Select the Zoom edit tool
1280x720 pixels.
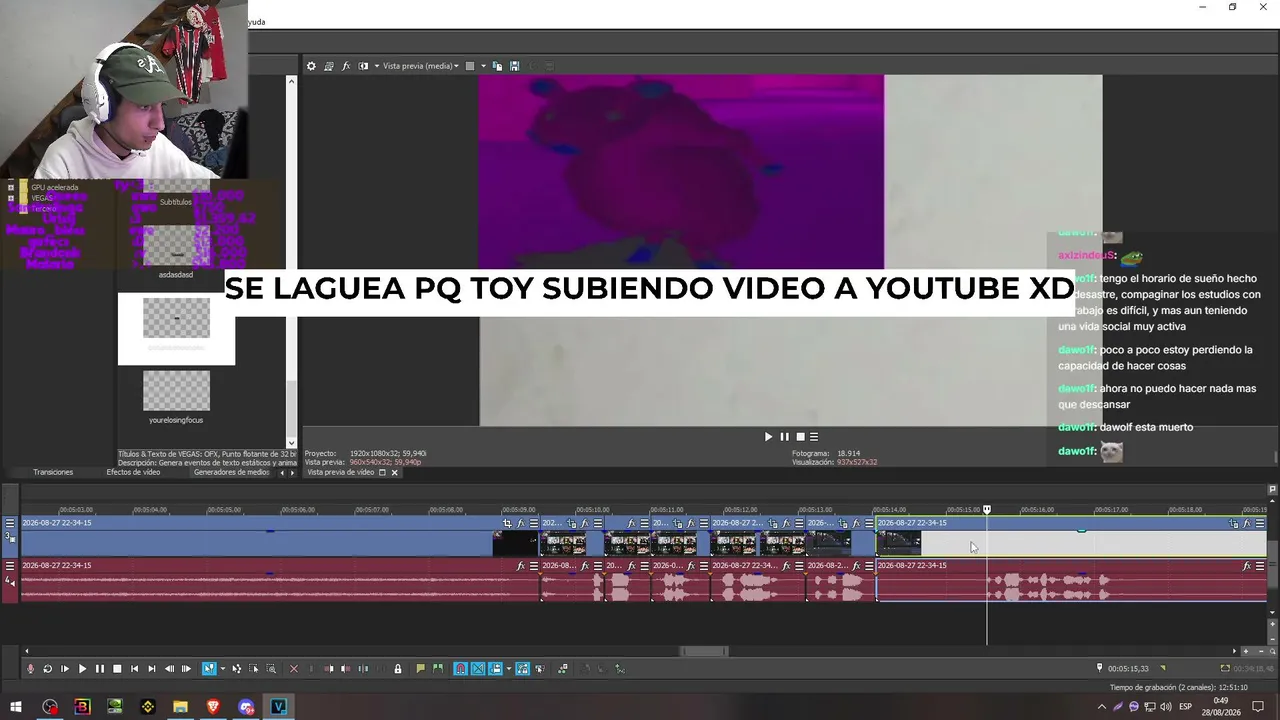[271, 669]
